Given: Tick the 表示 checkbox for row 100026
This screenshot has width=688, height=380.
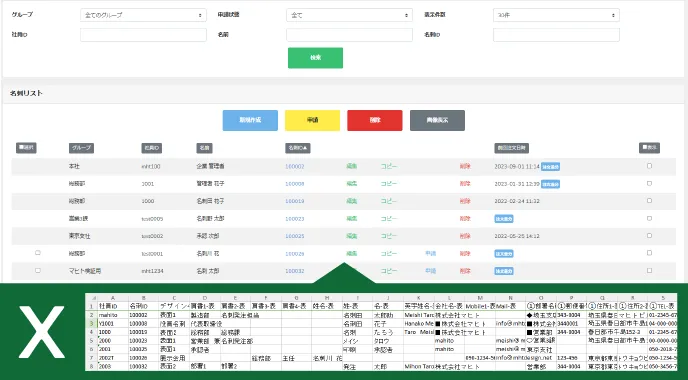Looking at the screenshot, I should [x=649, y=253].
